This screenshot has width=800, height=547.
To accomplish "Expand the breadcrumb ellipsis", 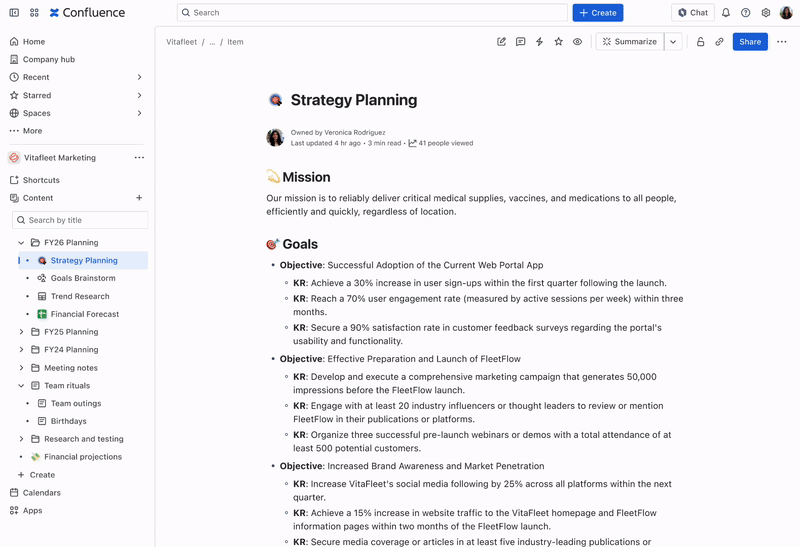I will tap(212, 42).
